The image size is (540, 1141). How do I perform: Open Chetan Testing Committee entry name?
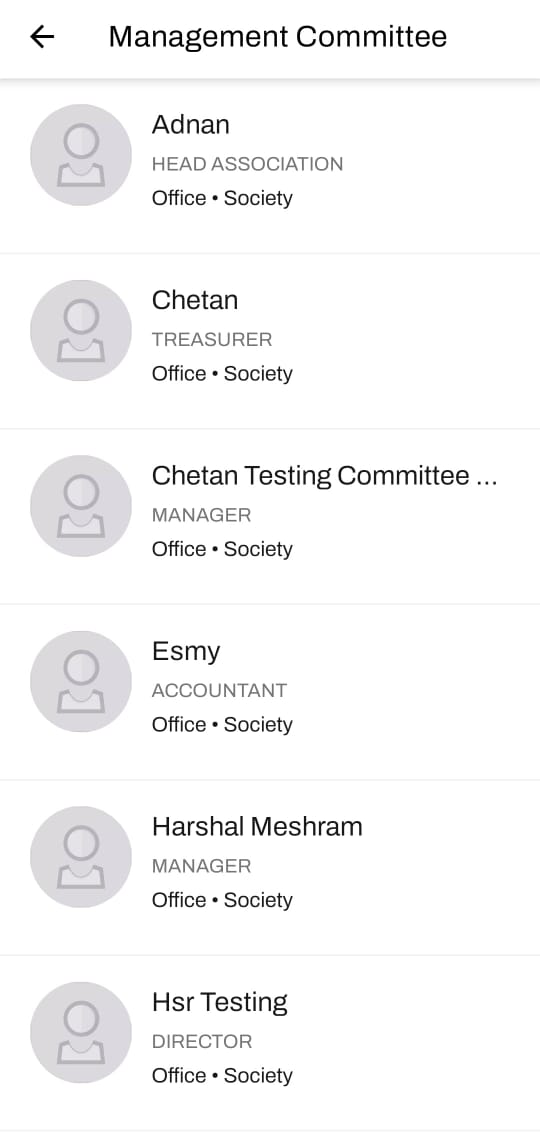[x=325, y=475]
